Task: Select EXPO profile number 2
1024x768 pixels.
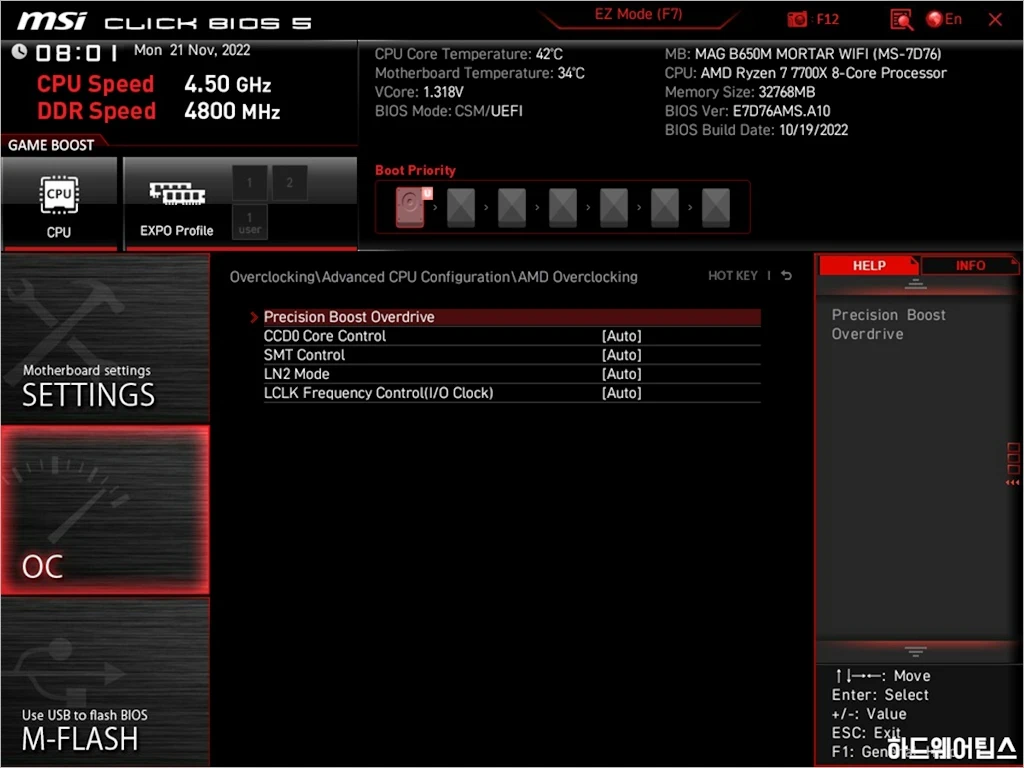Action: click(289, 182)
